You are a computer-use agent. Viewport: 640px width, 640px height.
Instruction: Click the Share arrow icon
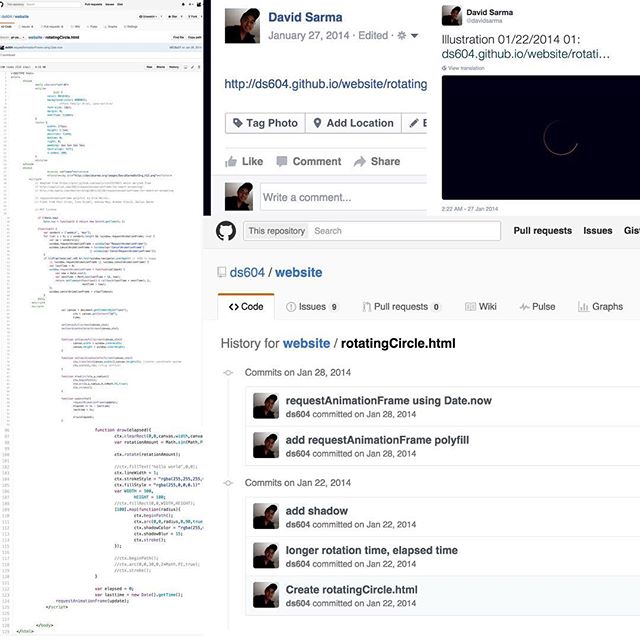coord(359,161)
